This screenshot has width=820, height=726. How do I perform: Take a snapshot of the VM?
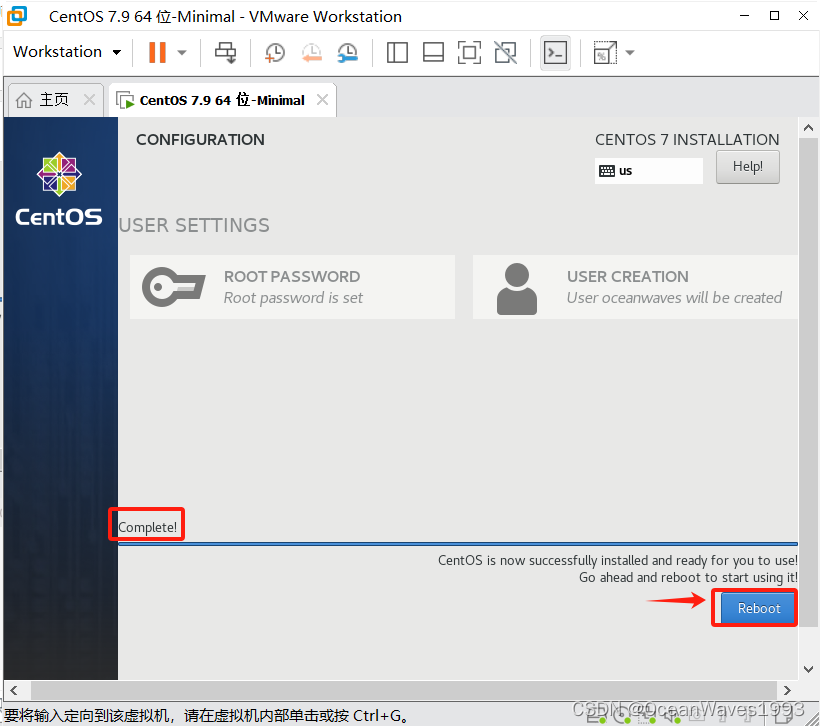[275, 53]
